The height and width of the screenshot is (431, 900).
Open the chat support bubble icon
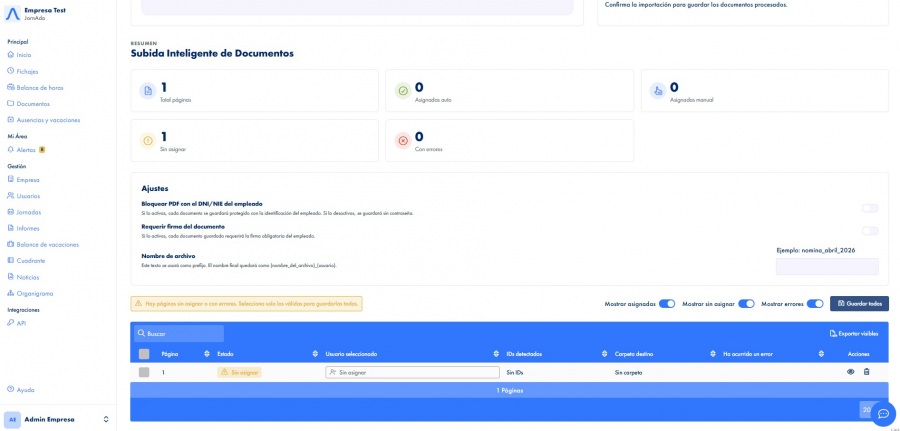[x=884, y=414]
